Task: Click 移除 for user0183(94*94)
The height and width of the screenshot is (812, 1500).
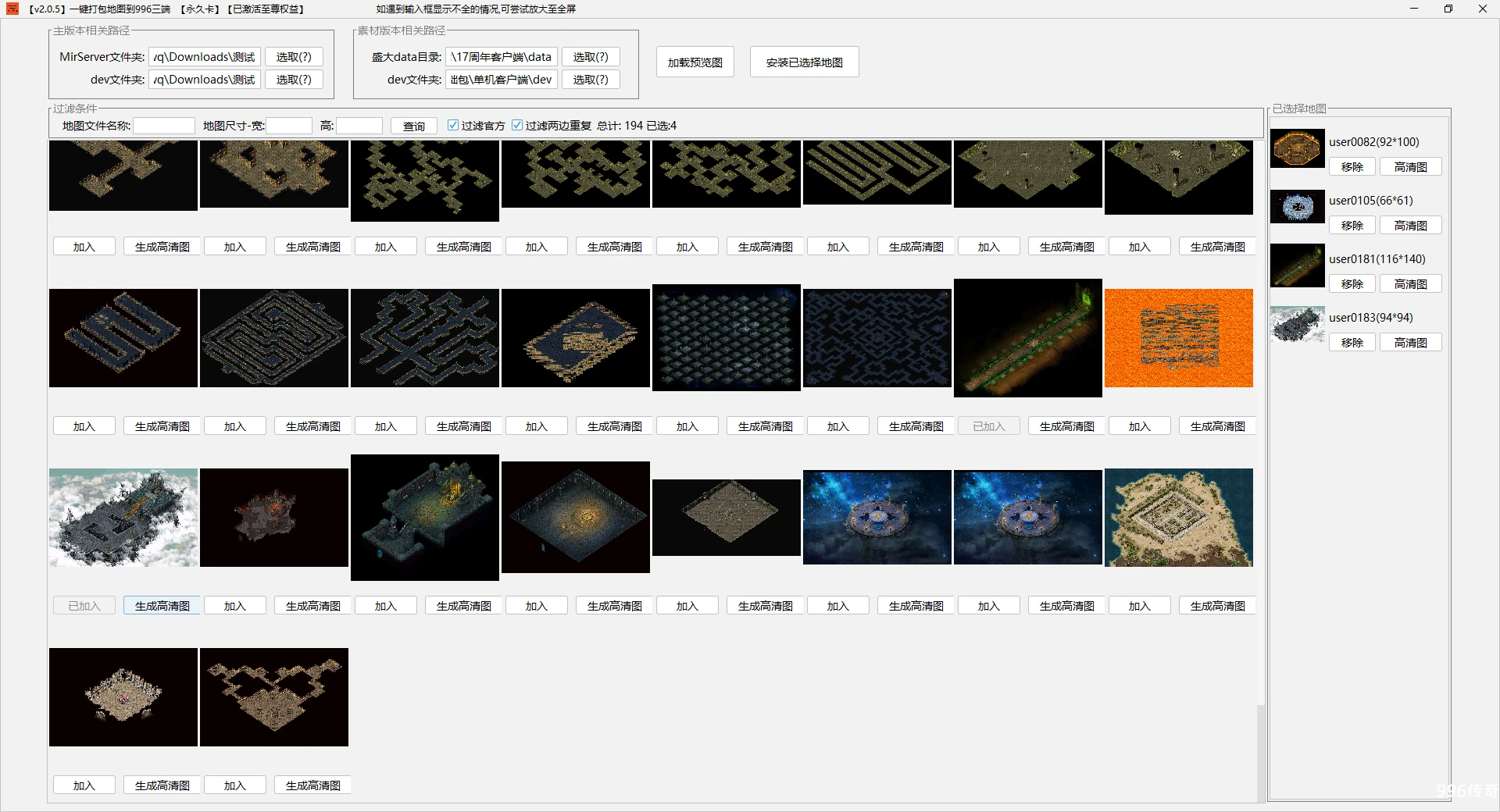Action: pyautogui.click(x=1352, y=343)
